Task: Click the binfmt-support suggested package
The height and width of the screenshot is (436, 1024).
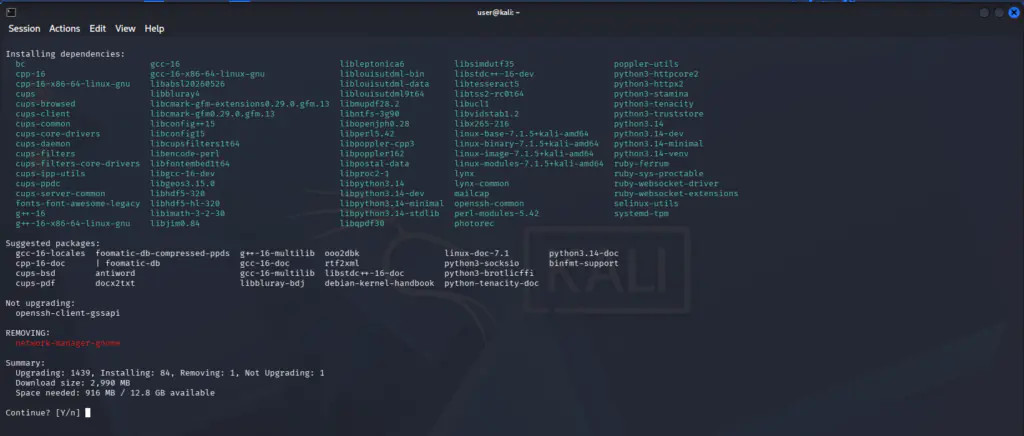Action: [584, 264]
